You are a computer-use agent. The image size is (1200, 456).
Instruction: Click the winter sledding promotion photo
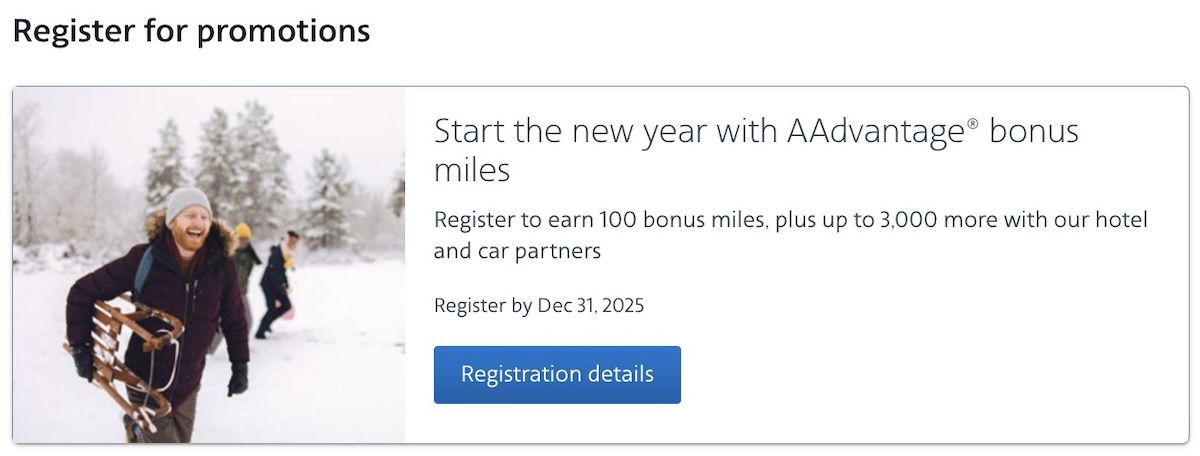click(209, 265)
